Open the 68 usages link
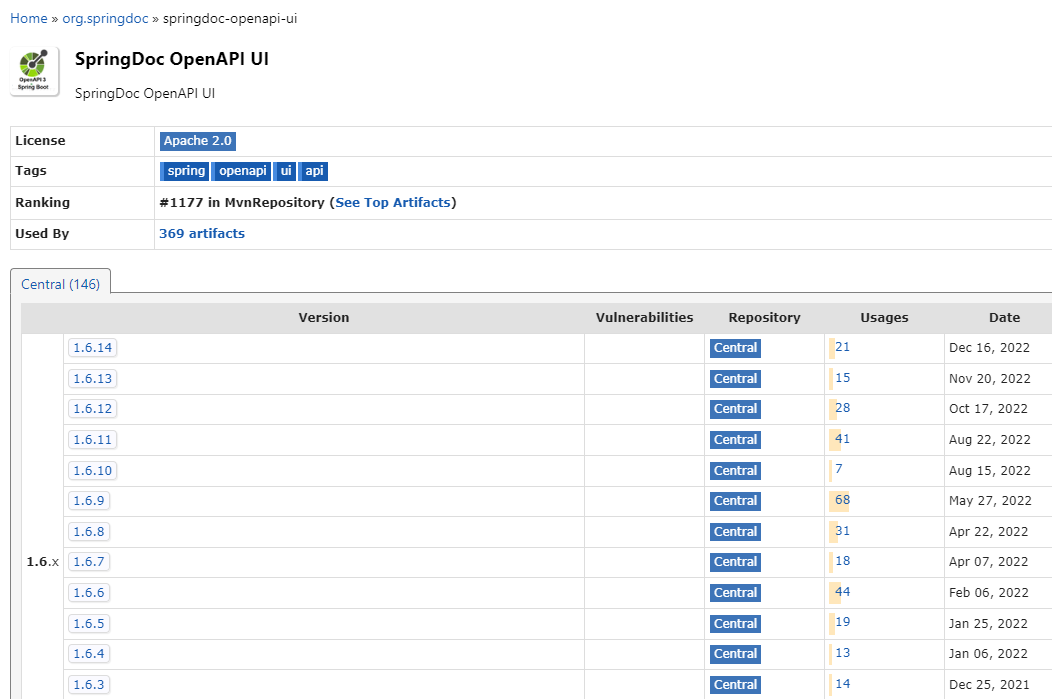Viewport: 1052px width, 699px height. [x=843, y=500]
